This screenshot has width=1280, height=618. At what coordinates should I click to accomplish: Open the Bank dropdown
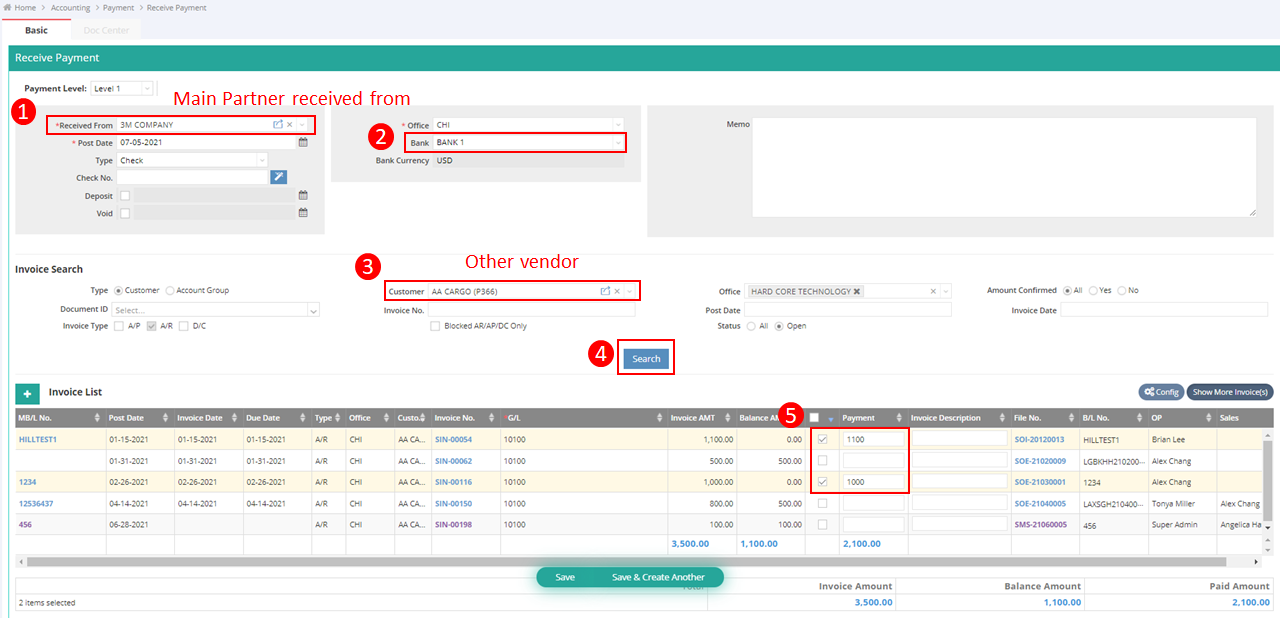[x=618, y=143]
